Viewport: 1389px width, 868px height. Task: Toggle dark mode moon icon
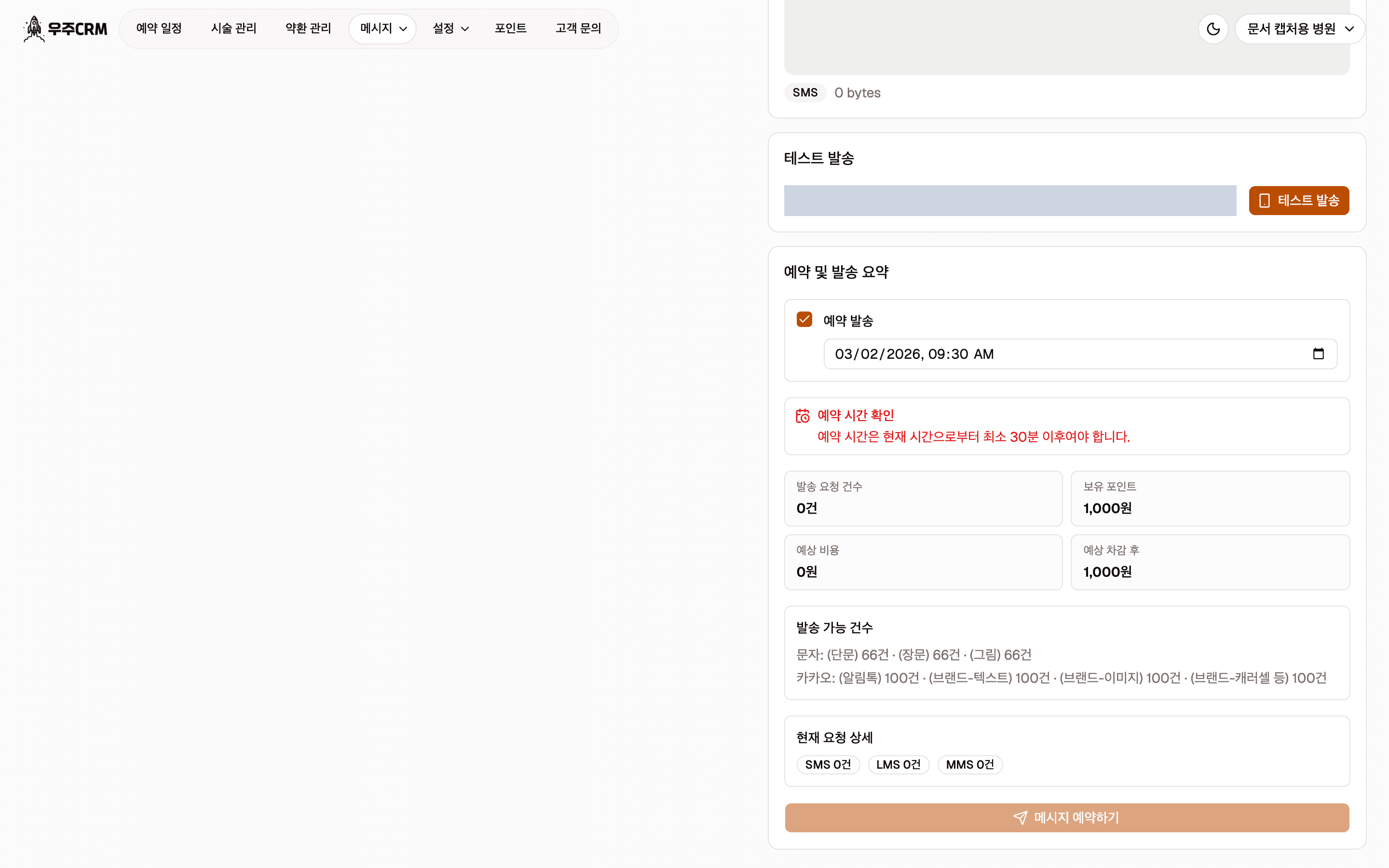pyautogui.click(x=1213, y=29)
